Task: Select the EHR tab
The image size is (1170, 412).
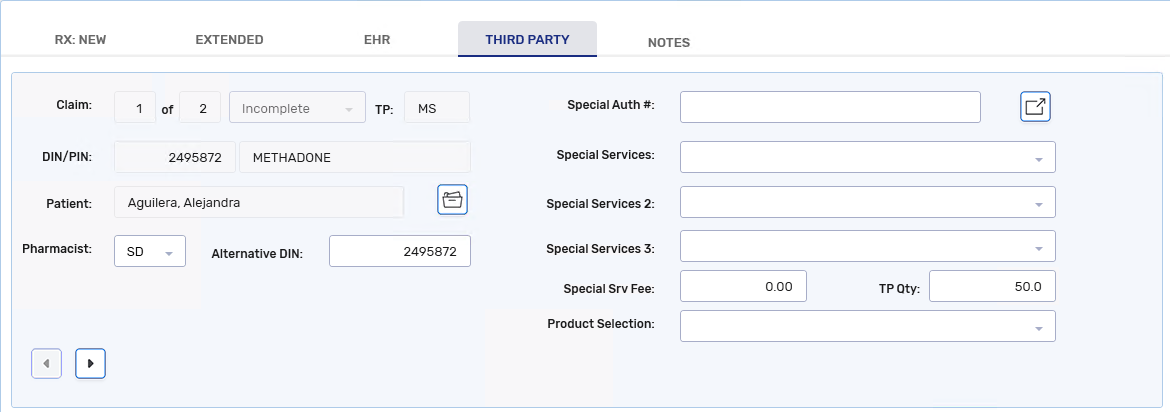Action: (377, 40)
